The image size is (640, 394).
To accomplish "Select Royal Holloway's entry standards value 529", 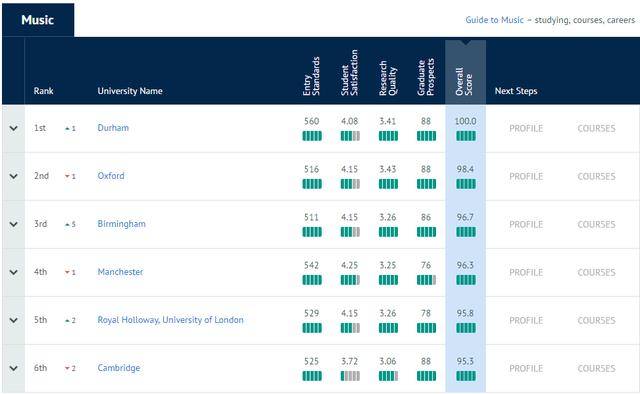I will click(x=311, y=313).
